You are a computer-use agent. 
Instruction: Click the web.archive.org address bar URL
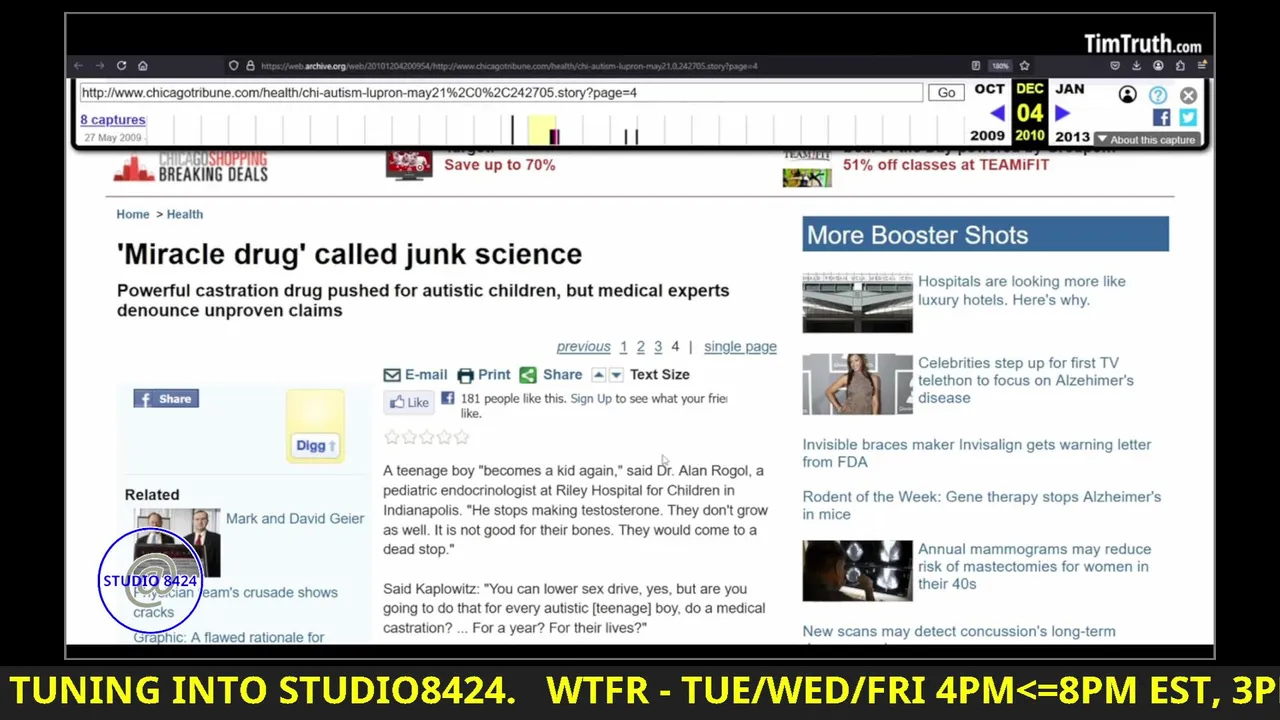509,66
